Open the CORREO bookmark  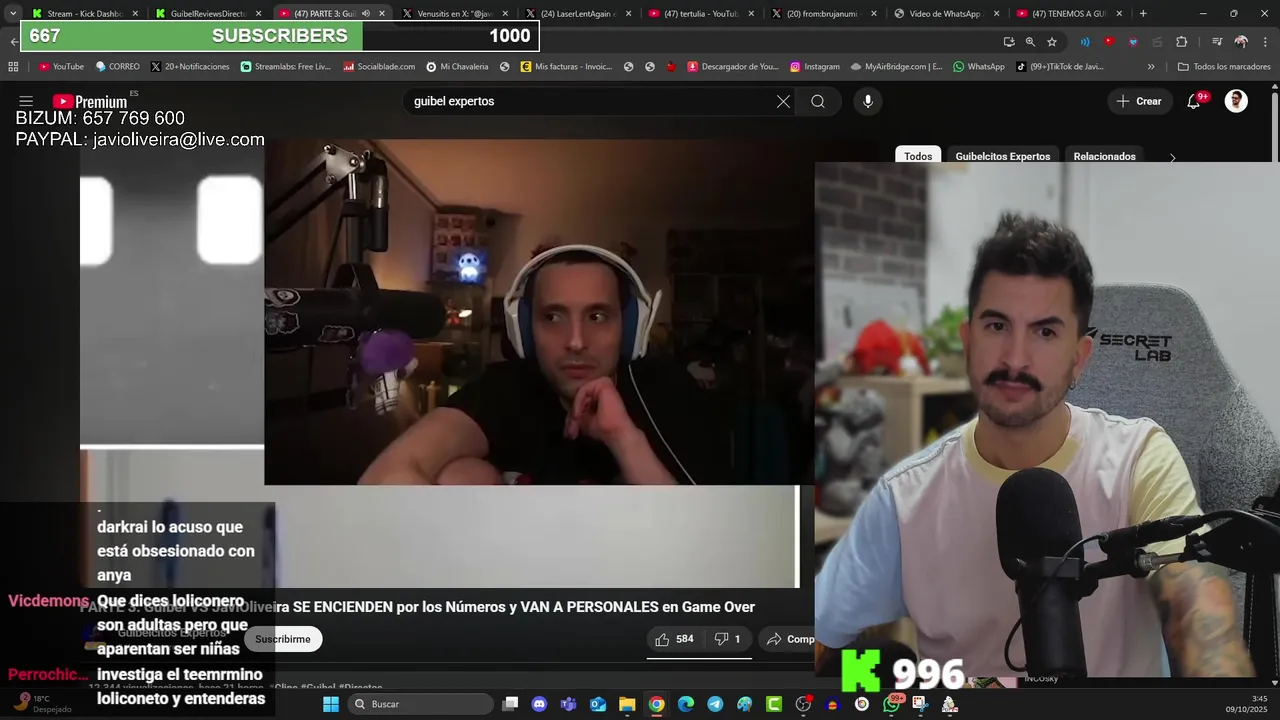[117, 67]
